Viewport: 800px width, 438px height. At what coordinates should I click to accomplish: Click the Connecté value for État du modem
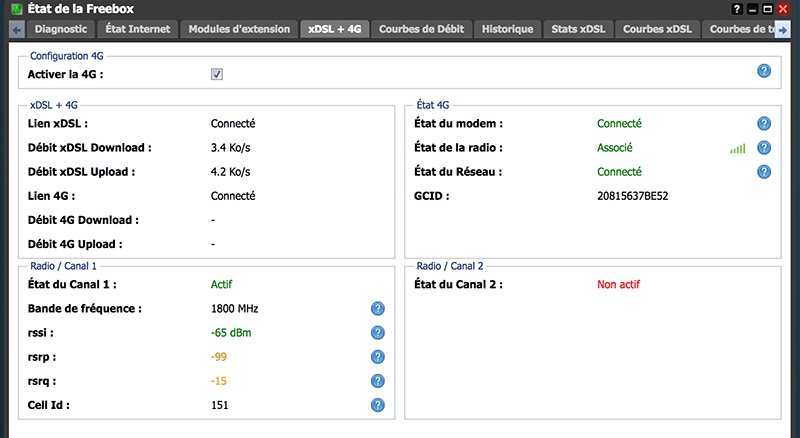pos(619,124)
